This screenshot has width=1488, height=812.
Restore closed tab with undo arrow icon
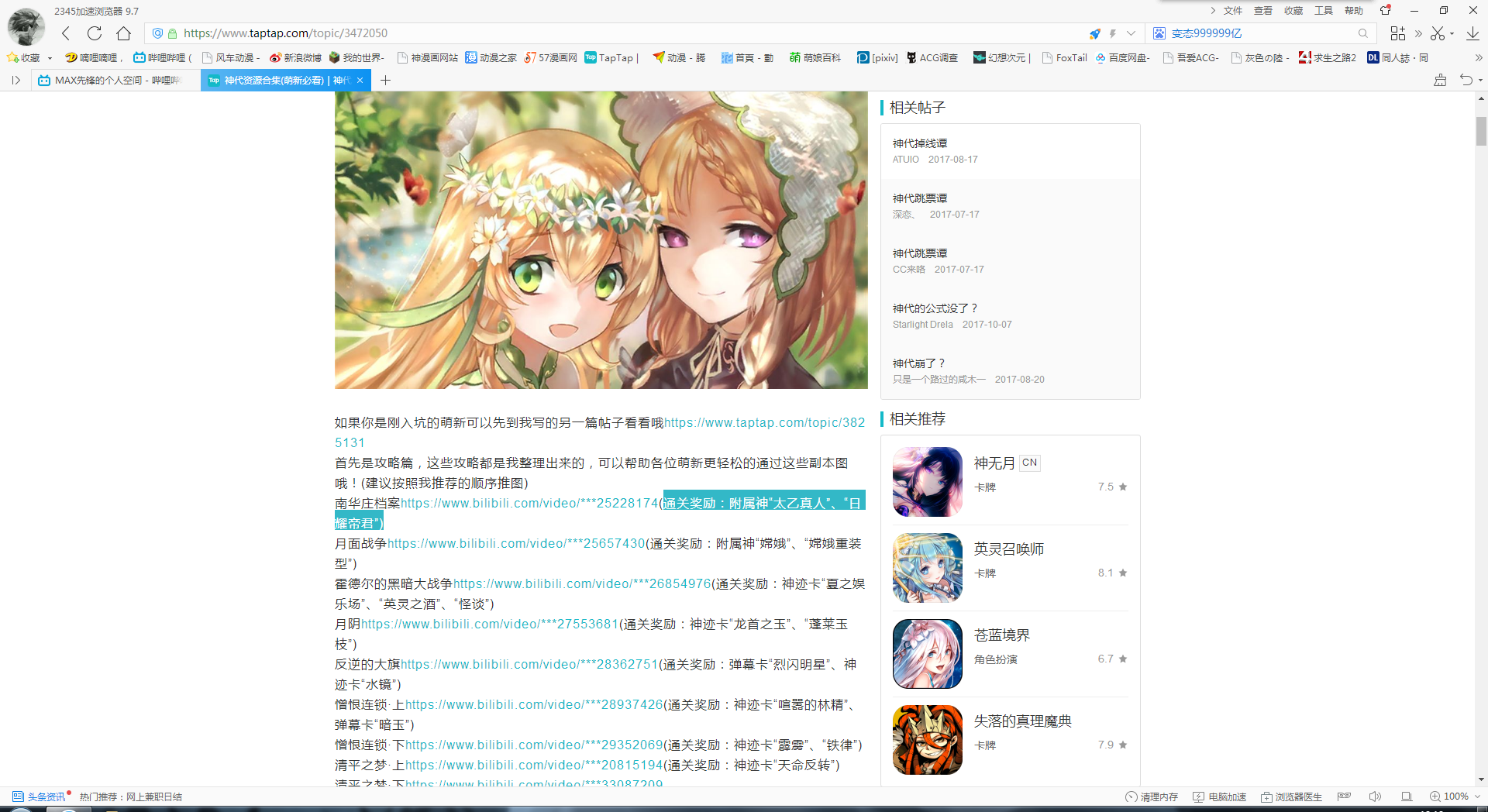coord(1466,80)
